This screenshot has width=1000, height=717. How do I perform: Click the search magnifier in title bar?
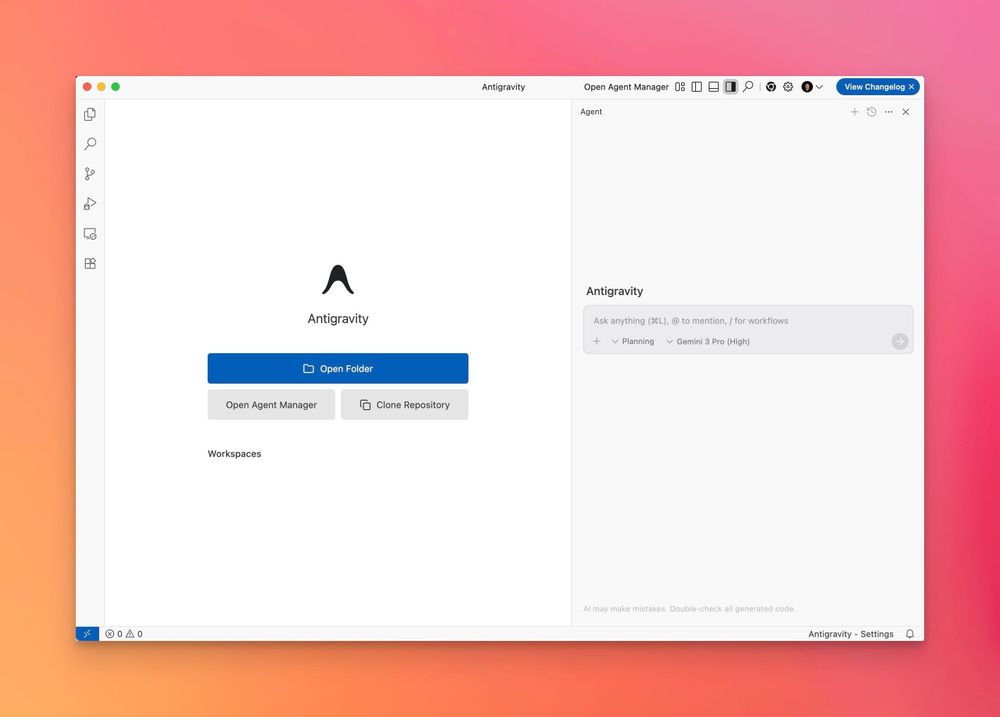[x=748, y=86]
